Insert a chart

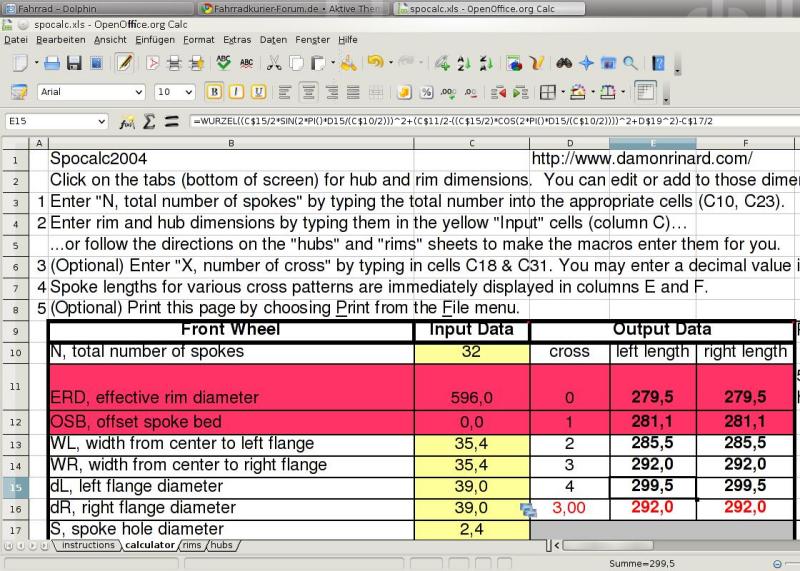click(x=514, y=63)
